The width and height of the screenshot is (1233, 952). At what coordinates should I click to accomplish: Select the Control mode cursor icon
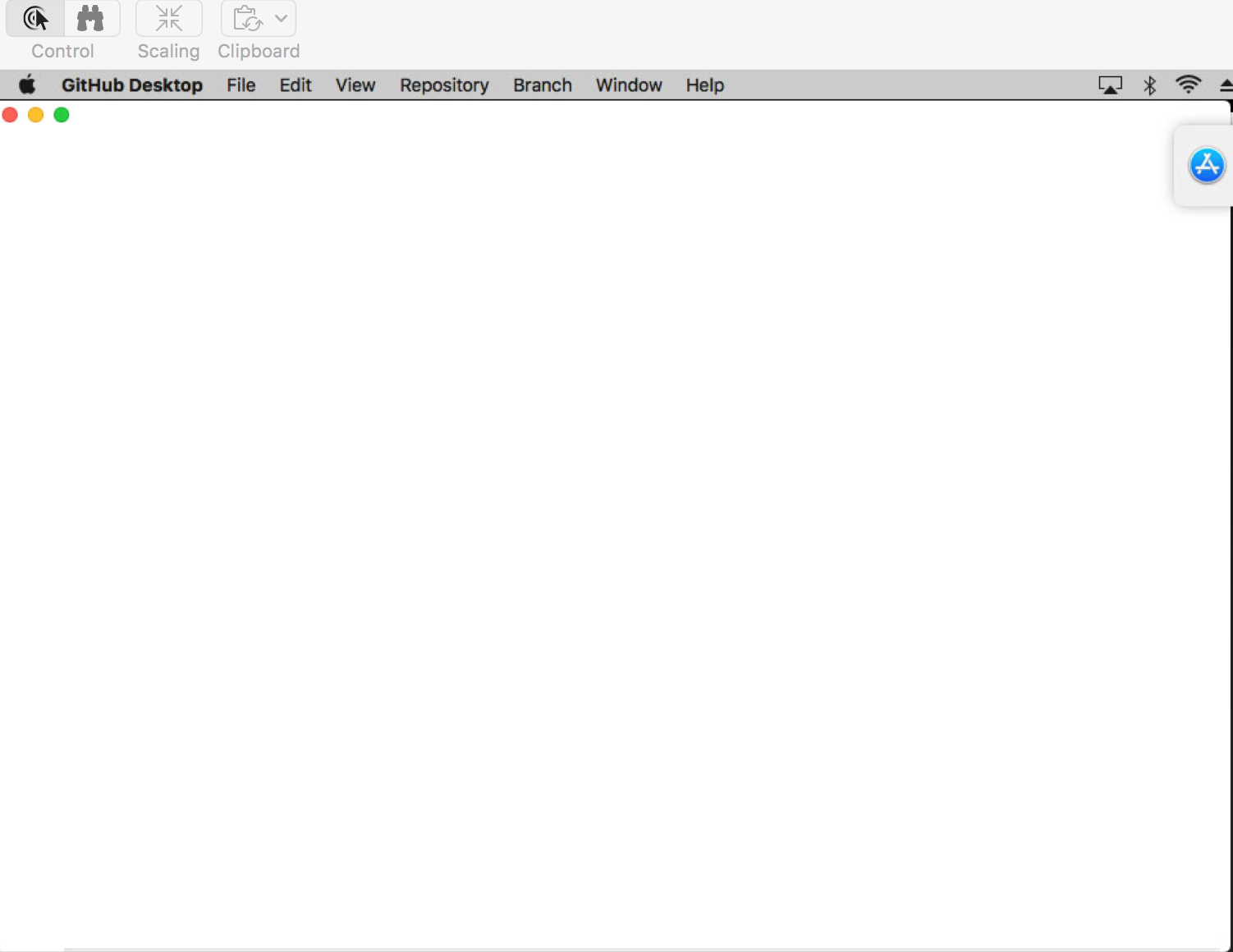point(35,18)
